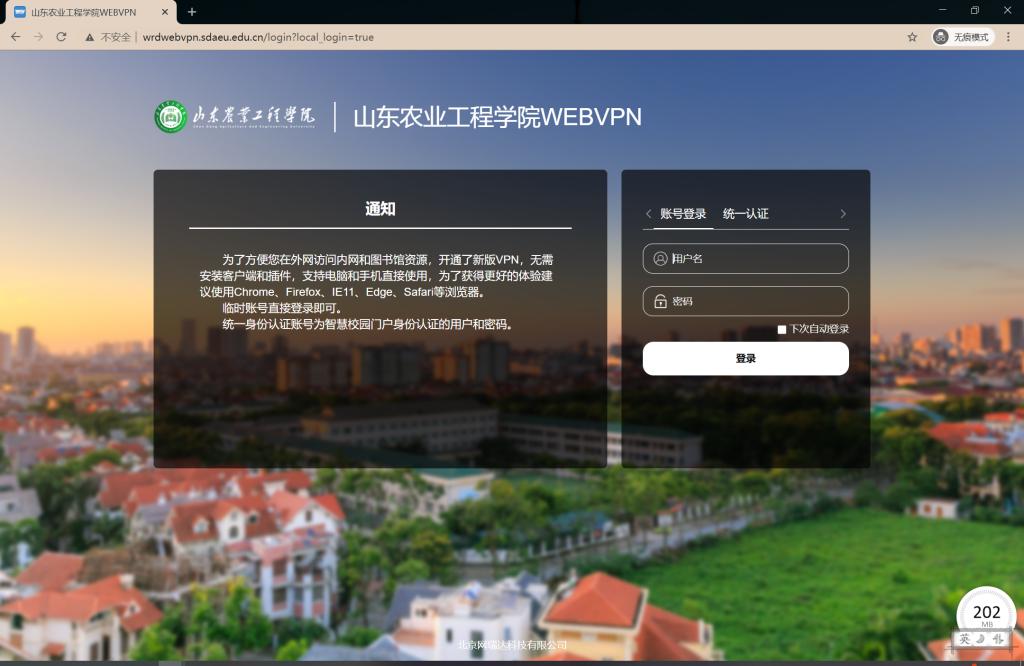Click the 英 input language indicator
1024x666 pixels.
coord(964,639)
